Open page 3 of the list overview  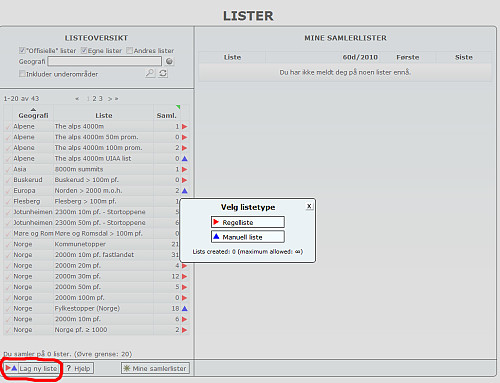(100, 99)
